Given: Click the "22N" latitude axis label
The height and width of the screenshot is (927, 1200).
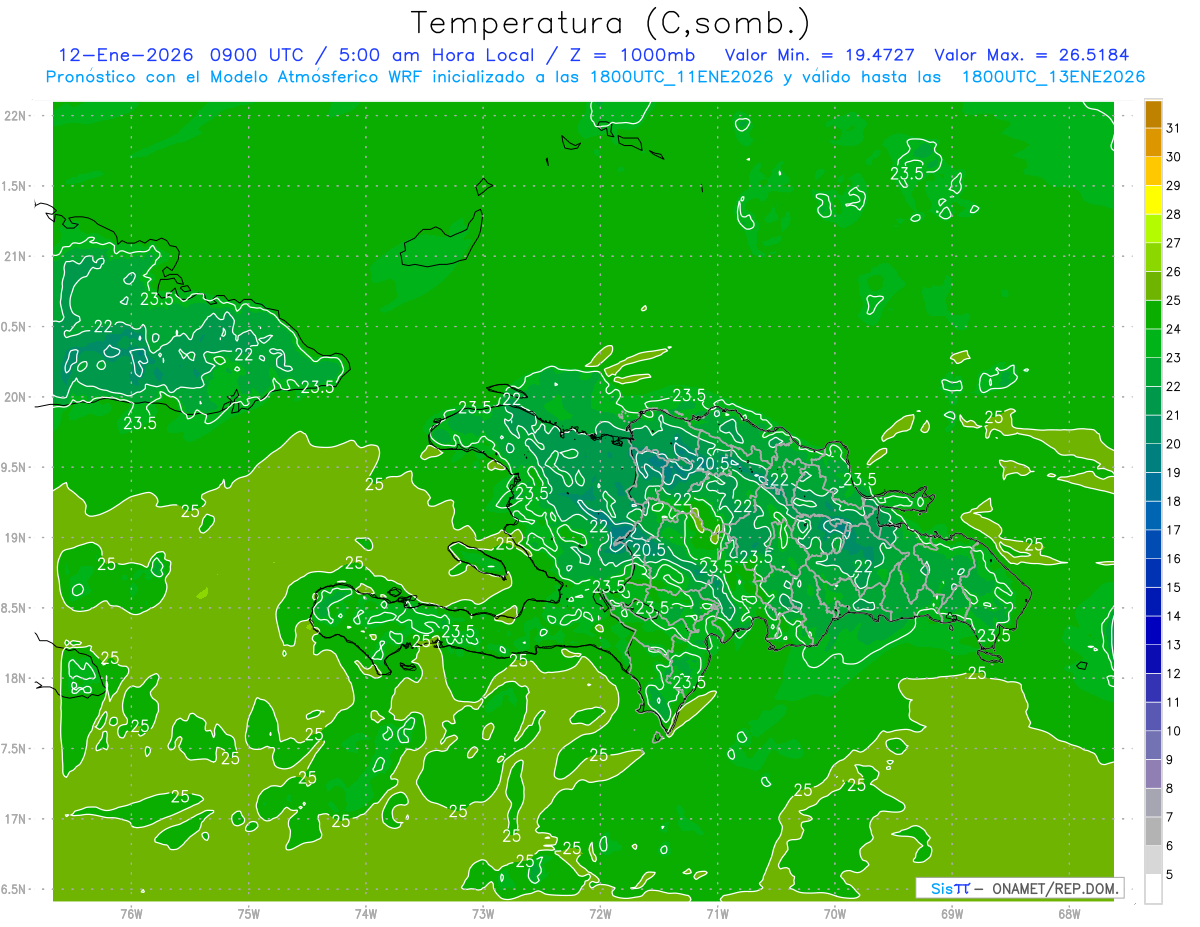Looking at the screenshot, I should [x=15, y=116].
